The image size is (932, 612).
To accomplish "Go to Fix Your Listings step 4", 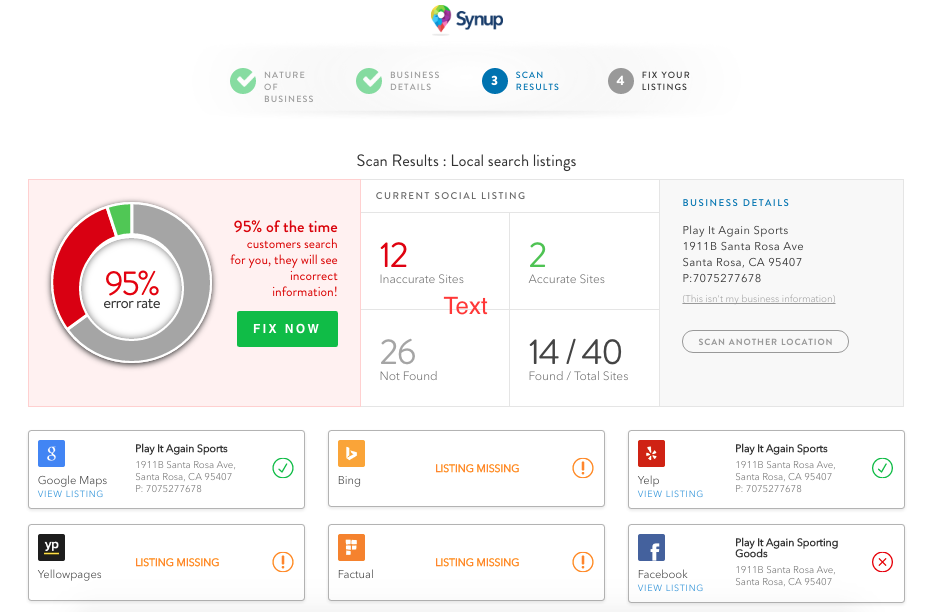I will 621,81.
